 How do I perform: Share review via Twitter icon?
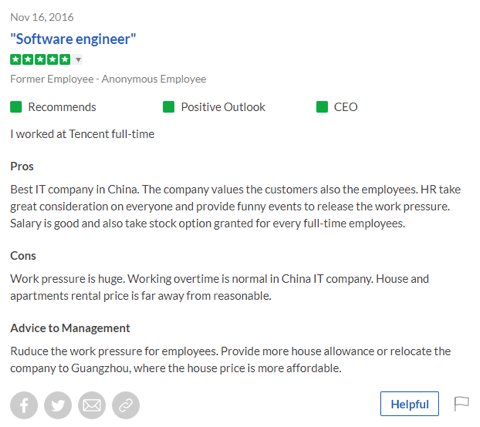pos(58,405)
